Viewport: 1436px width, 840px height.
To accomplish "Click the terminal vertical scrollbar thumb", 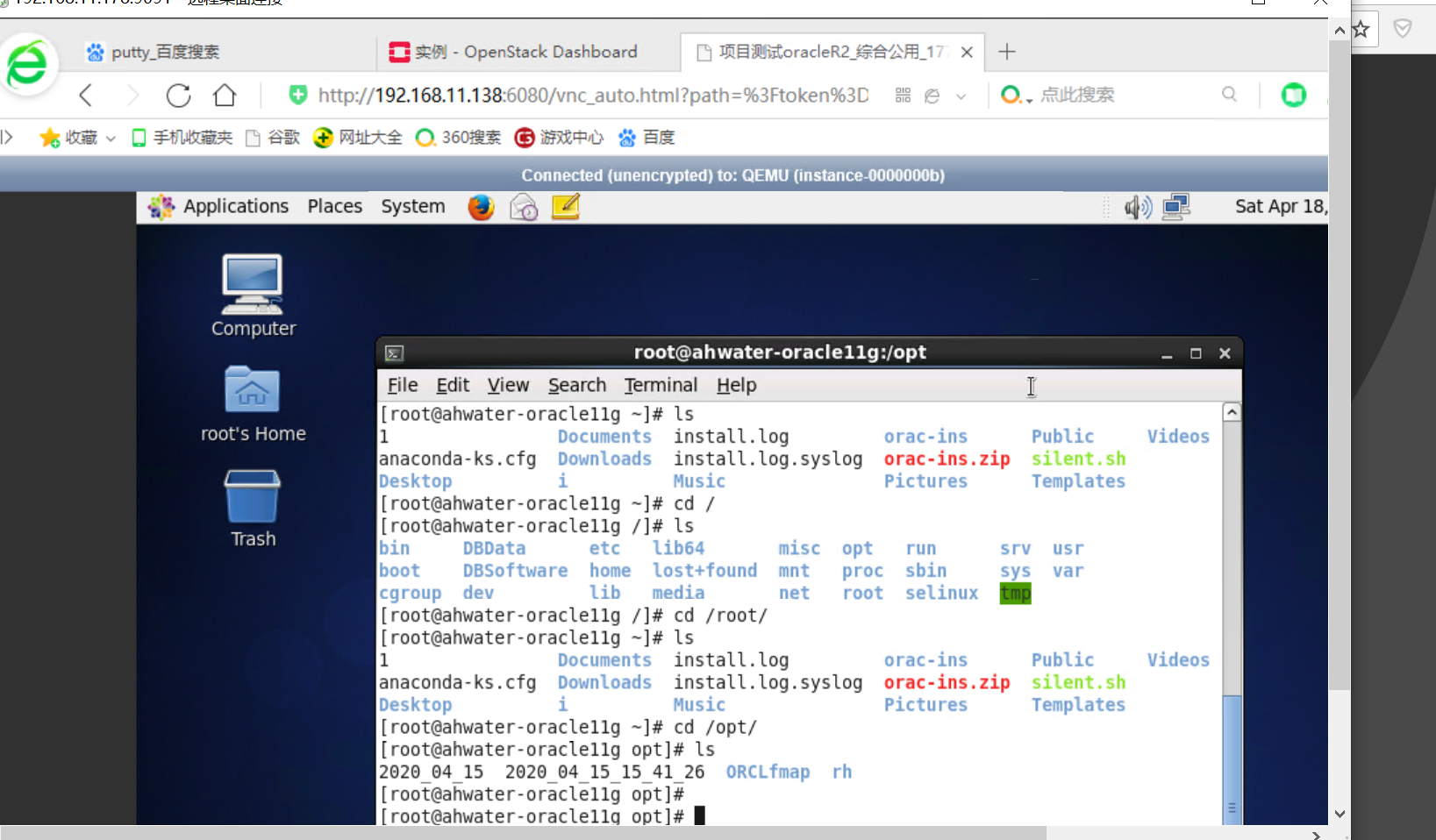I will click(1232, 759).
